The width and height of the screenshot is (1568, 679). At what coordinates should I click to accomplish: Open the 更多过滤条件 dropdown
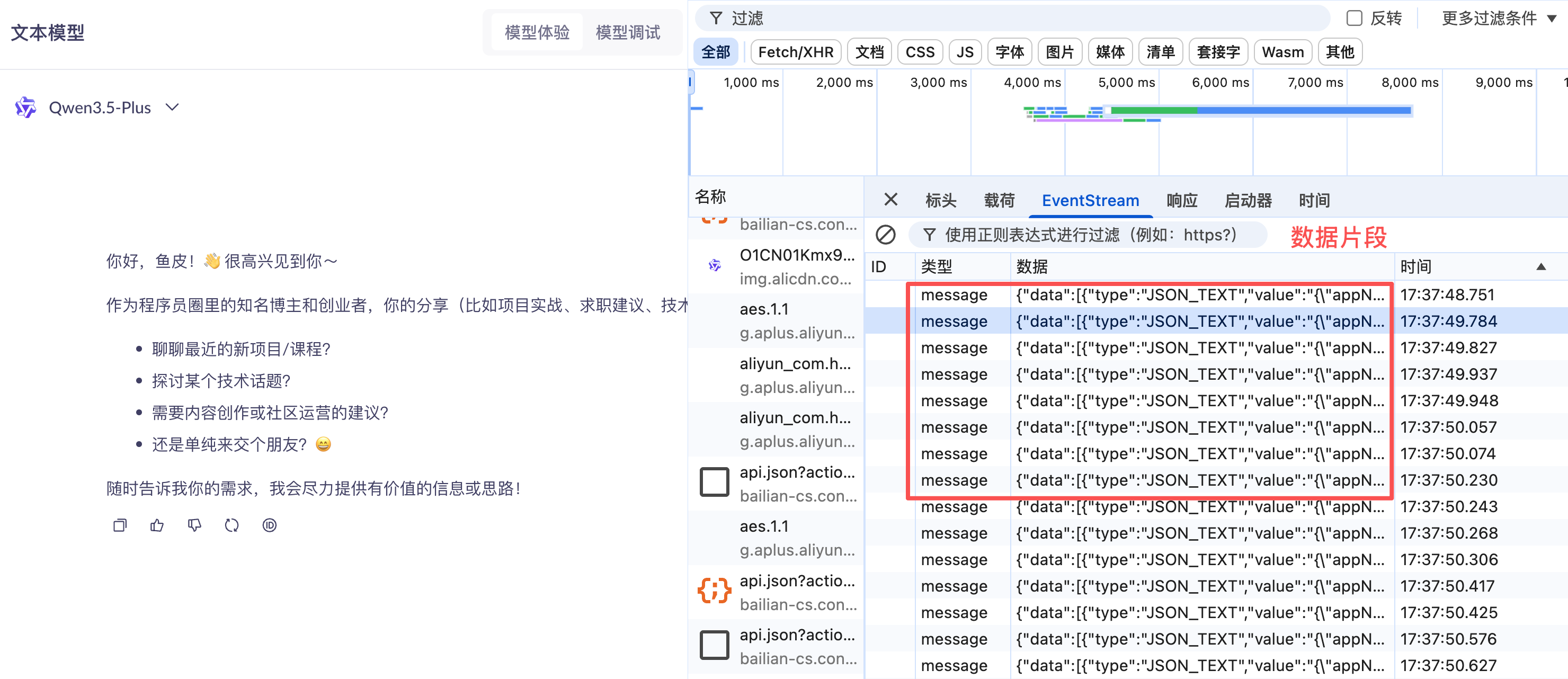click(1498, 18)
